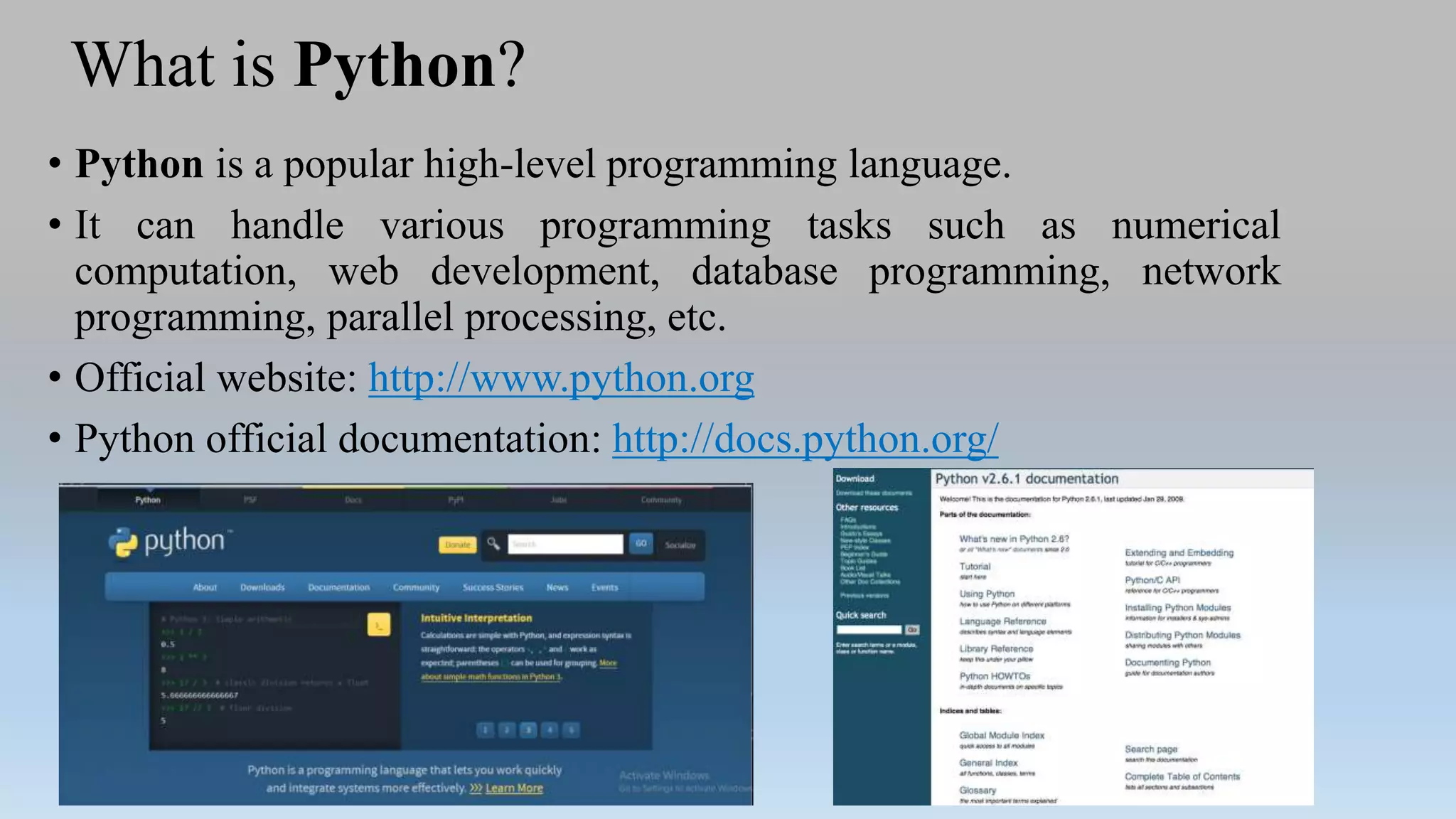Click the python.org Search text field
The image size is (1456, 819).
coord(565,544)
